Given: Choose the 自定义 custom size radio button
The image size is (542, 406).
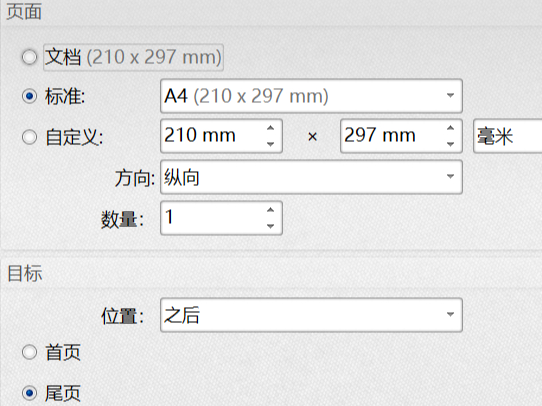Looking at the screenshot, I should tap(29, 137).
